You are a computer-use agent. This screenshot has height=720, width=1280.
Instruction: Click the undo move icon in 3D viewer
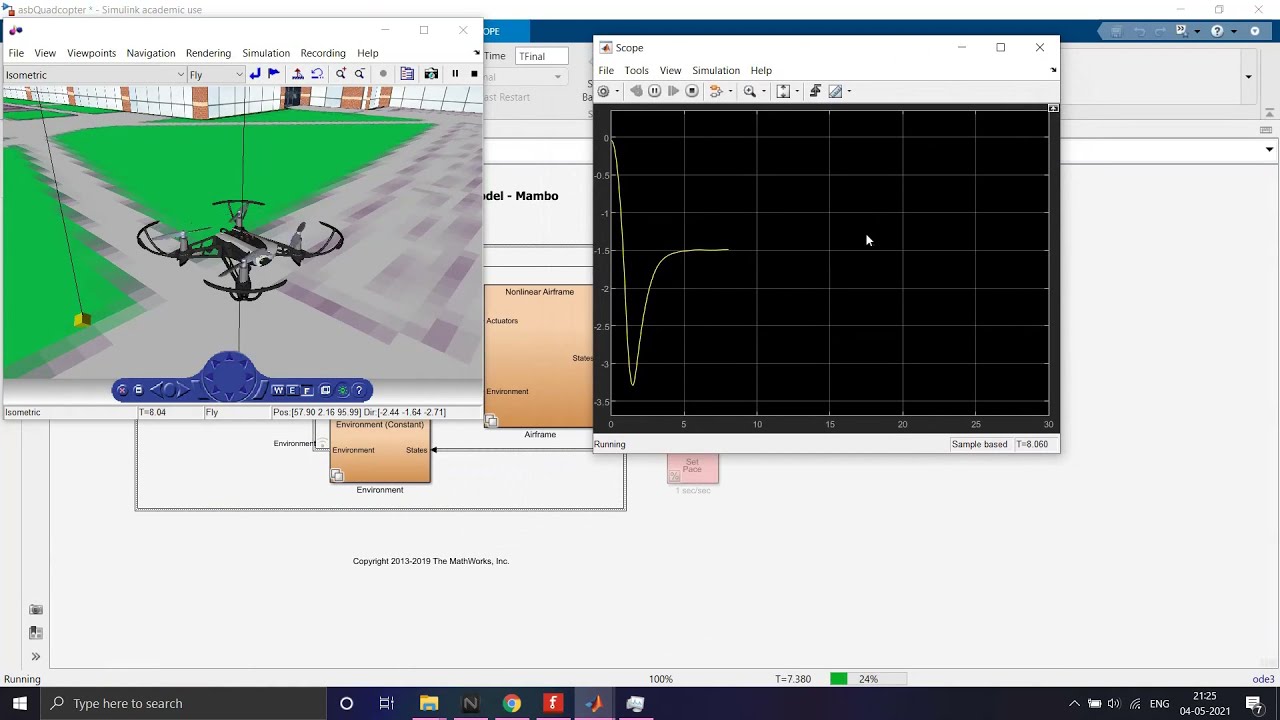(317, 74)
